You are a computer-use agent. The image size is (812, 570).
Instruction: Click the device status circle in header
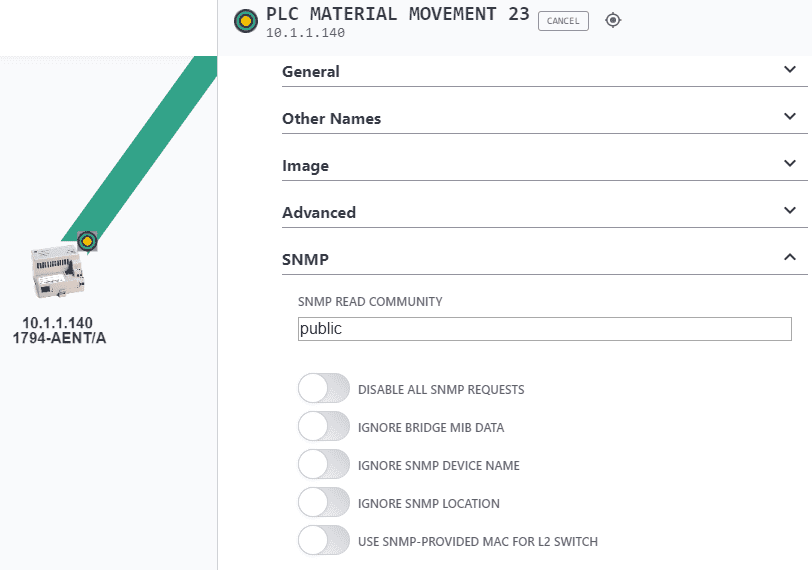point(246,21)
